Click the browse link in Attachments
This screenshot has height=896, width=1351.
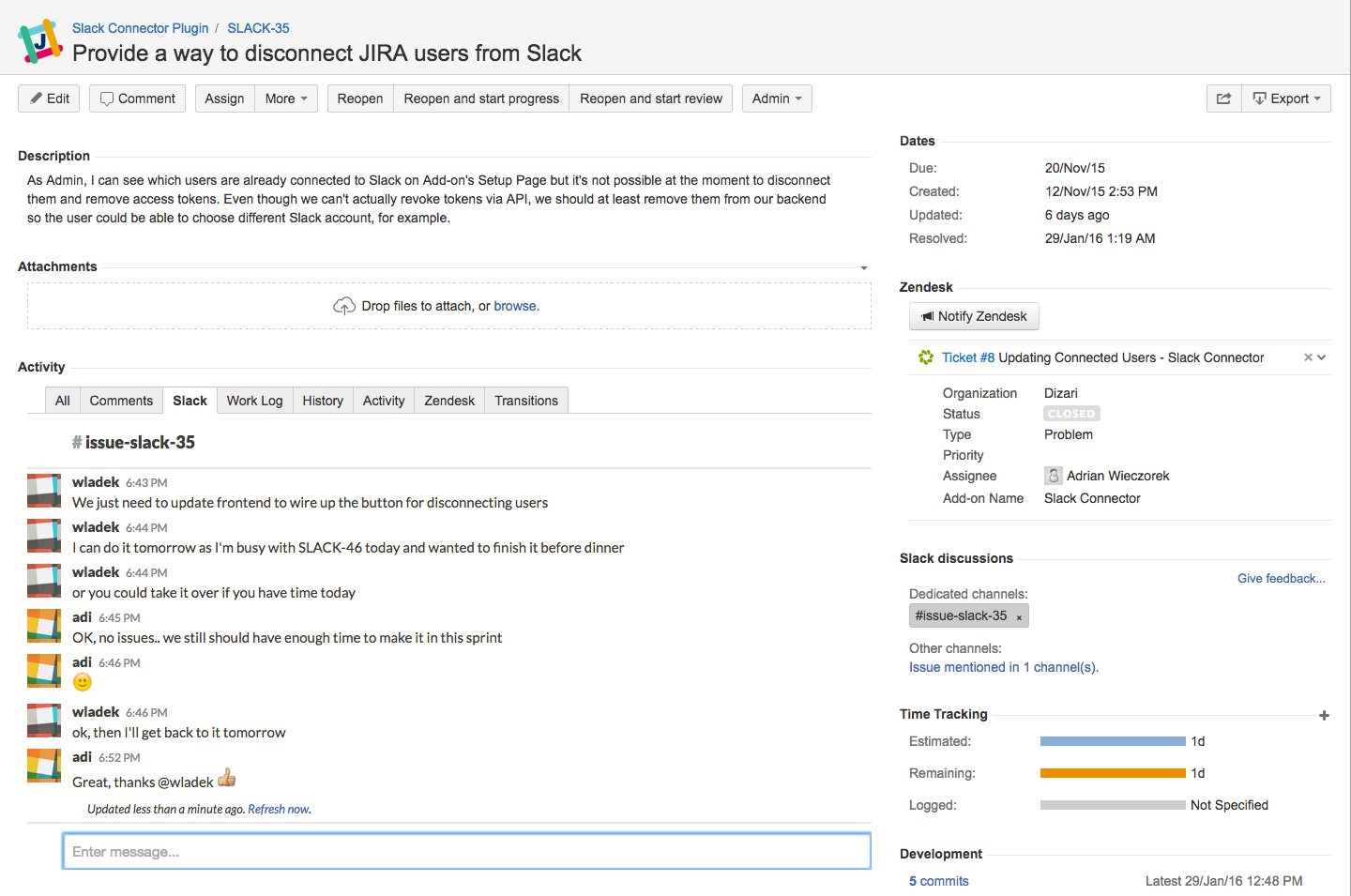[515, 306]
